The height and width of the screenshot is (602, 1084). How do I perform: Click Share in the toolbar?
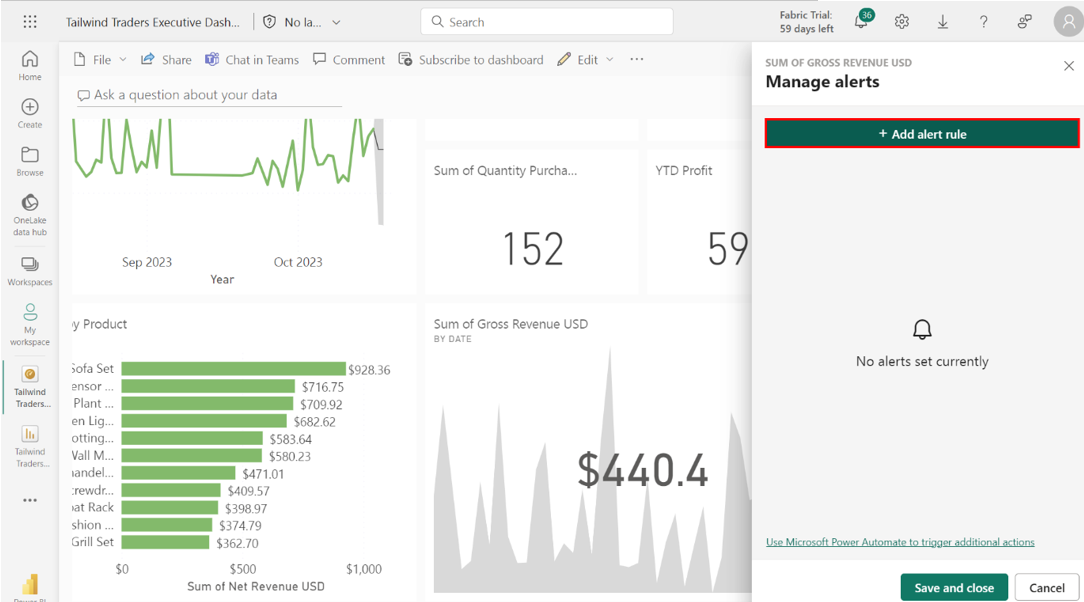(166, 60)
